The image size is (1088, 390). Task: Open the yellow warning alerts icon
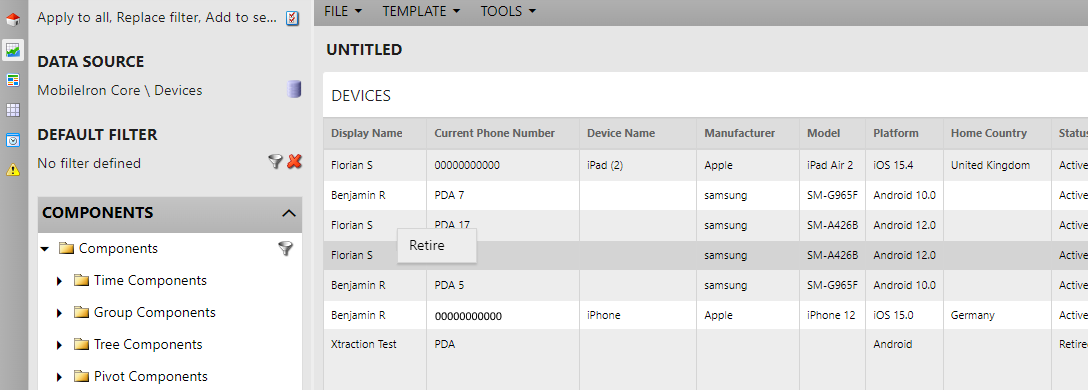click(12, 169)
